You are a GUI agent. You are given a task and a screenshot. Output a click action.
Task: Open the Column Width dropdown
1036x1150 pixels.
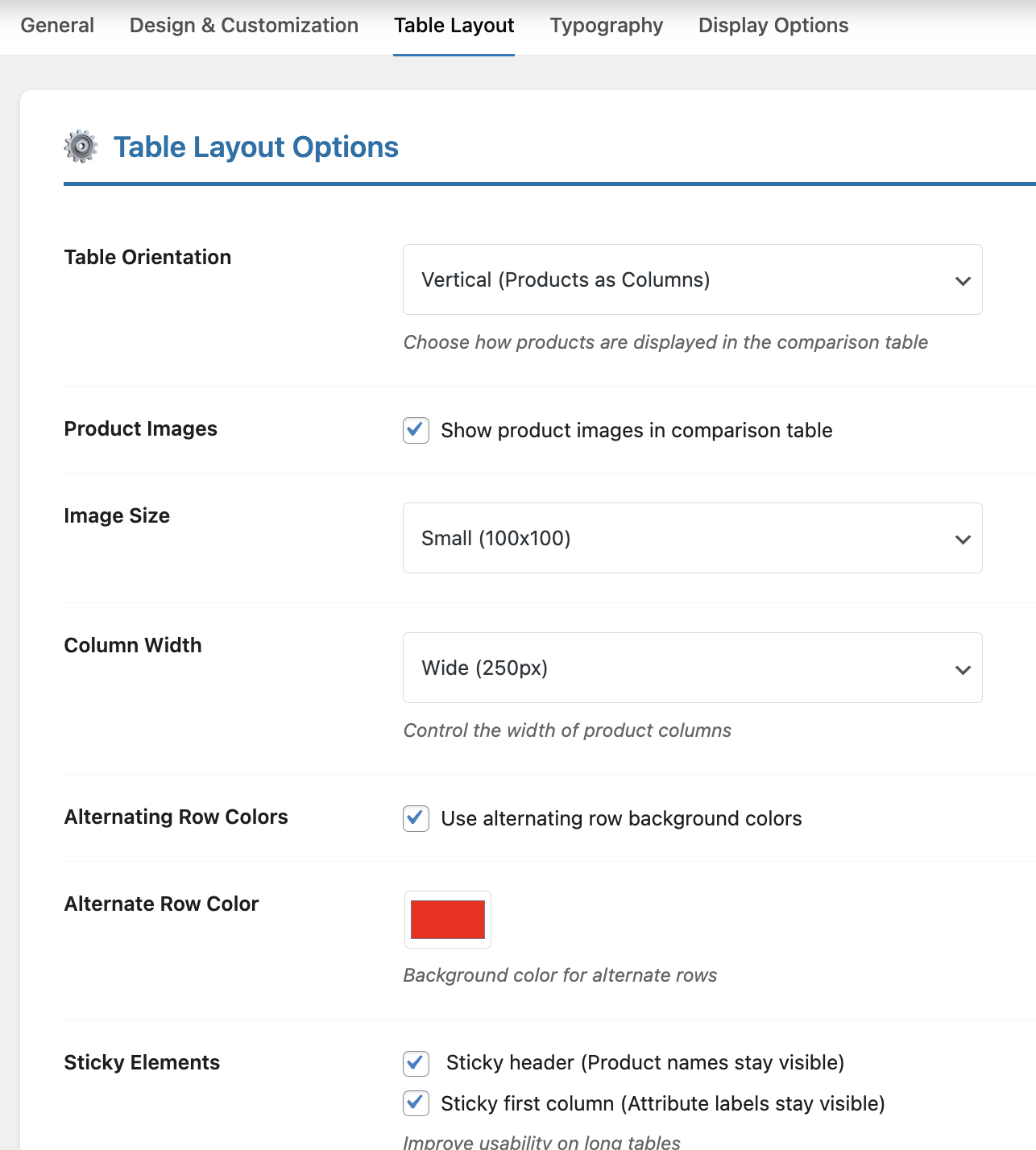pyautogui.click(x=692, y=668)
